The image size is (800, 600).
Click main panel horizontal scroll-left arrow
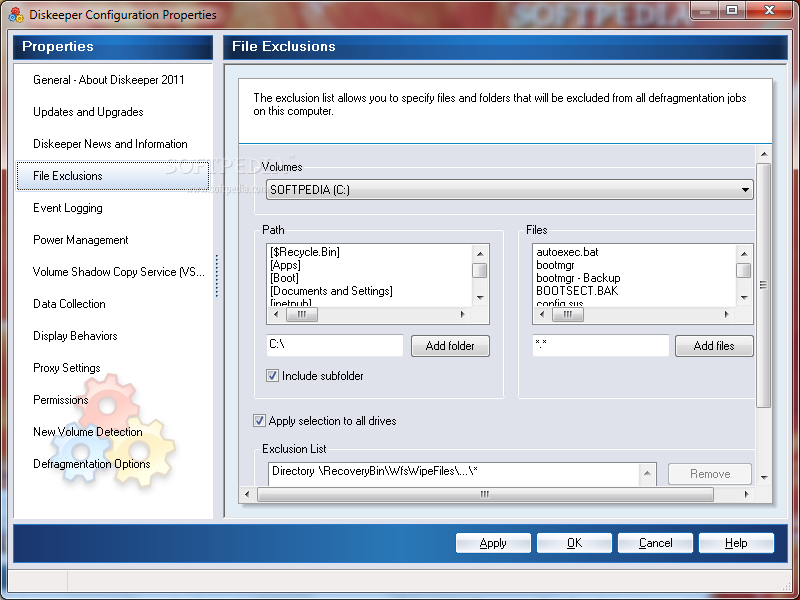247,494
